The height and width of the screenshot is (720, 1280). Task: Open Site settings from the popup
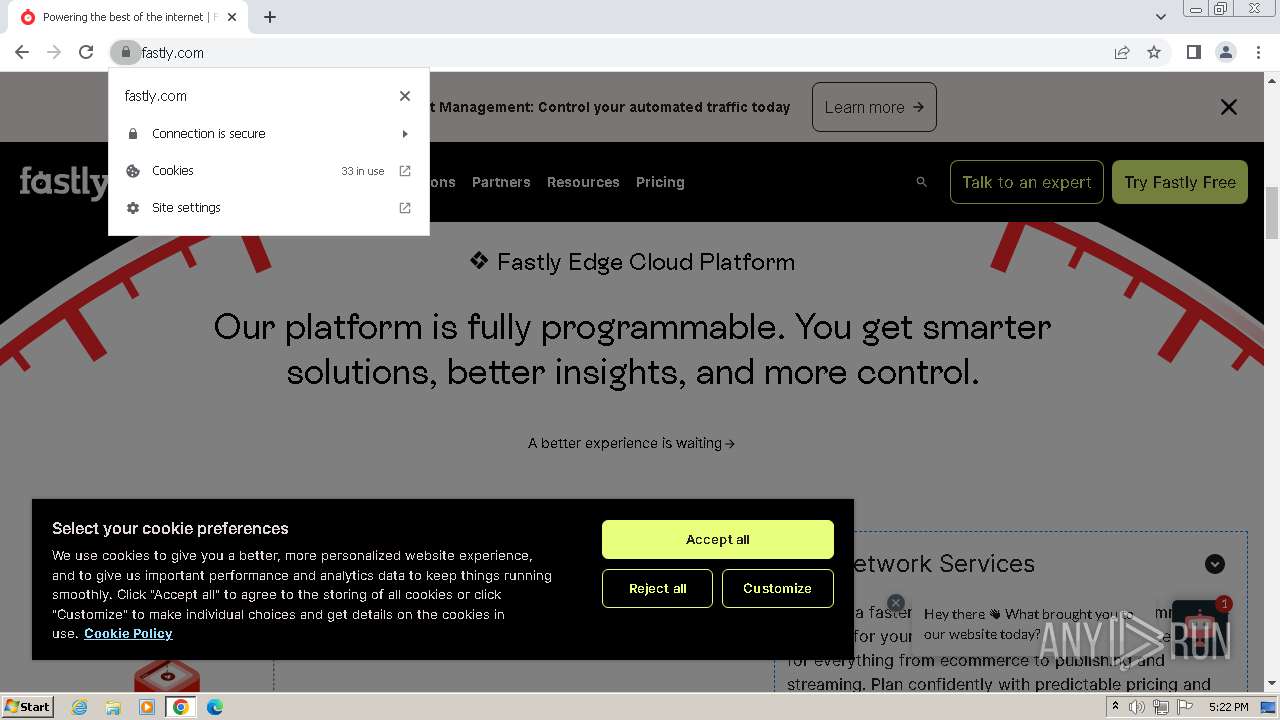point(269,208)
